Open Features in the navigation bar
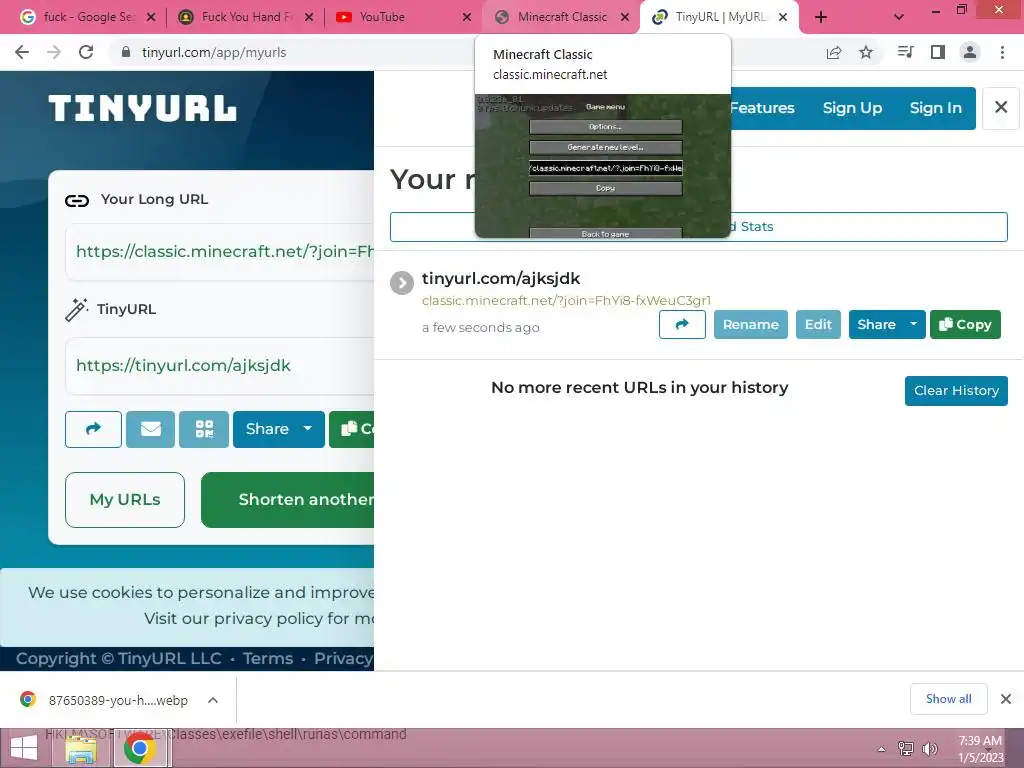The width and height of the screenshot is (1024, 768). 762,108
